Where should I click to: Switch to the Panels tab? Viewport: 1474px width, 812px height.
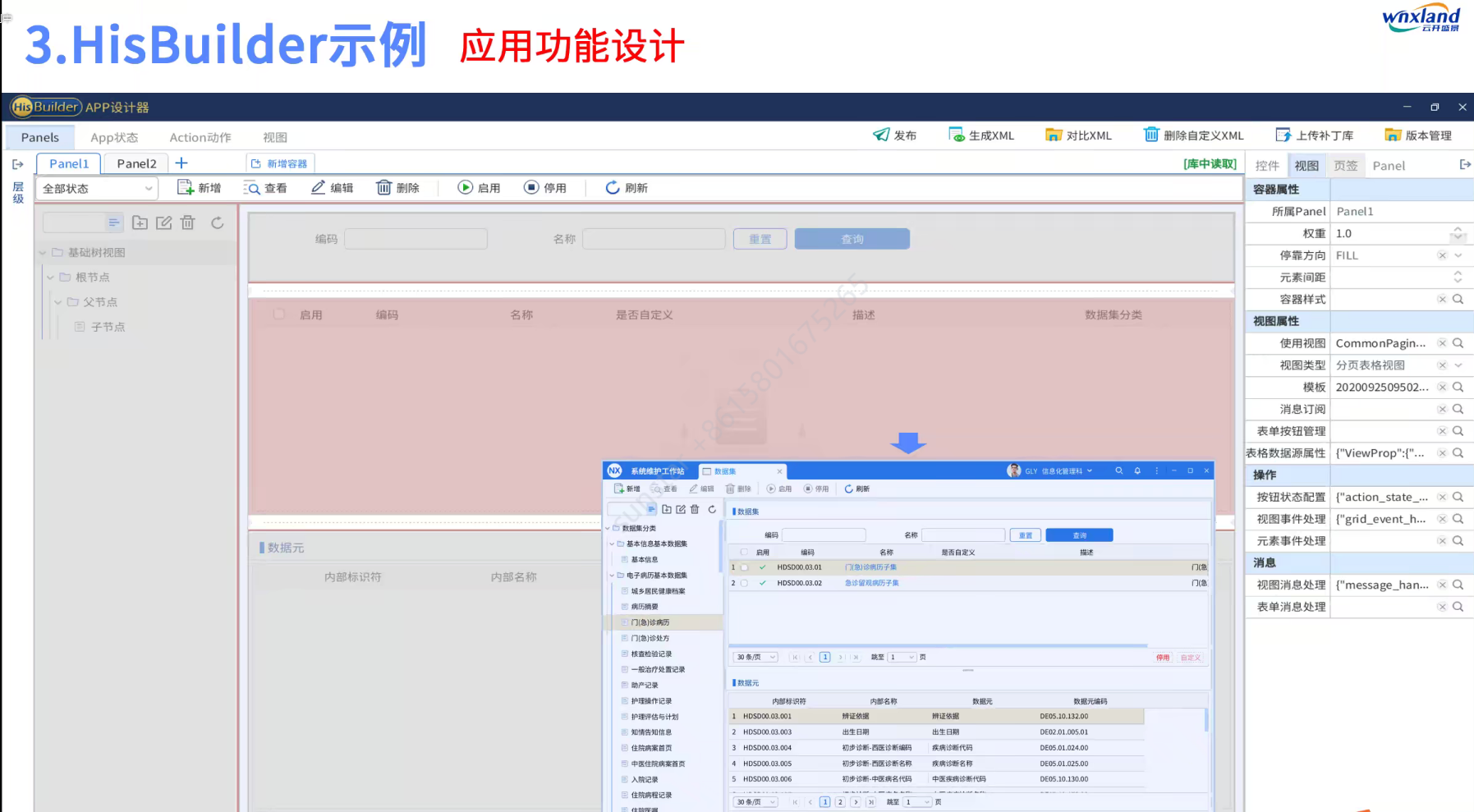point(40,137)
